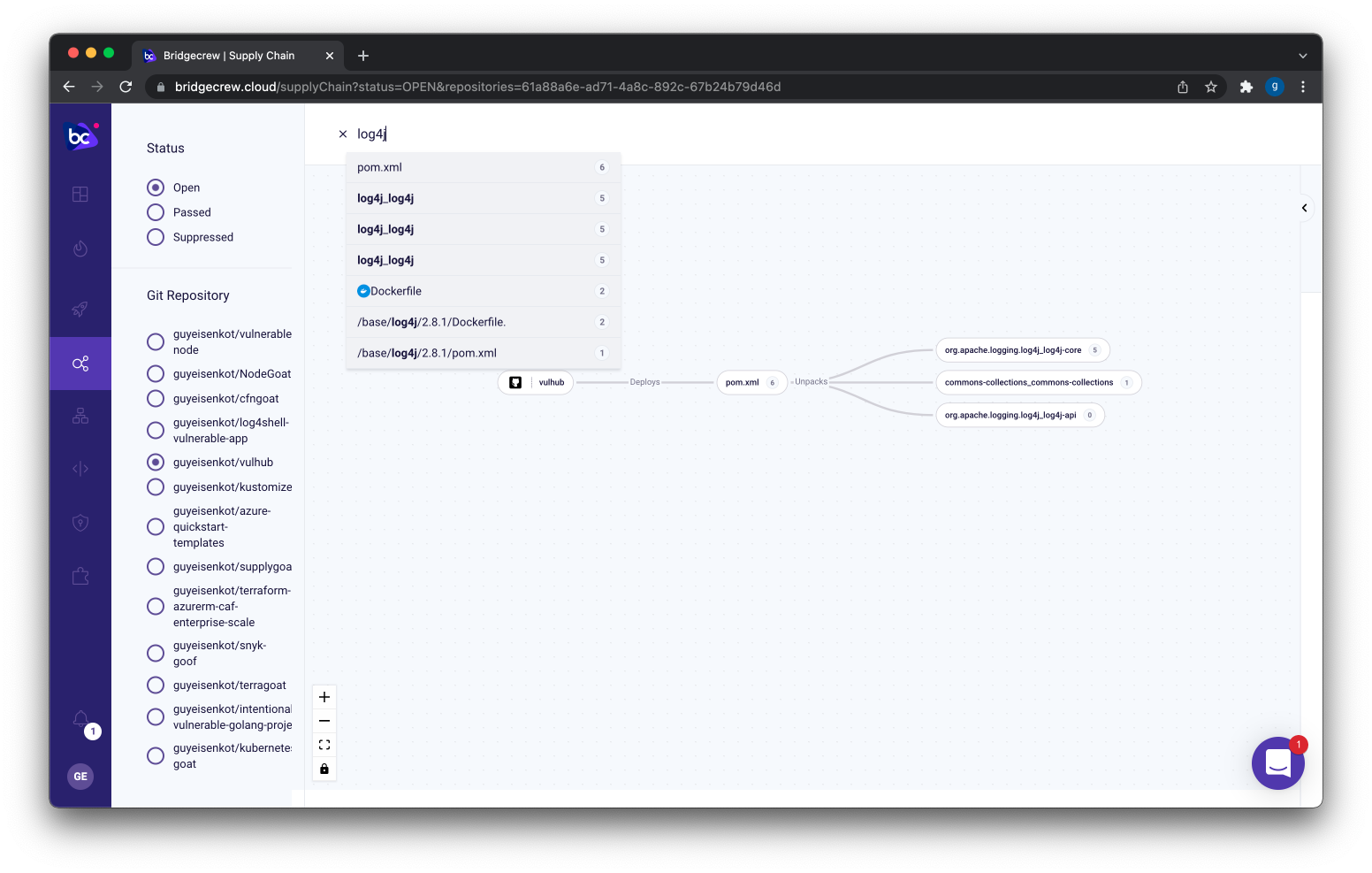This screenshot has height=873, width=1372.
Task: Fit the graph view to screen
Action: 324,745
